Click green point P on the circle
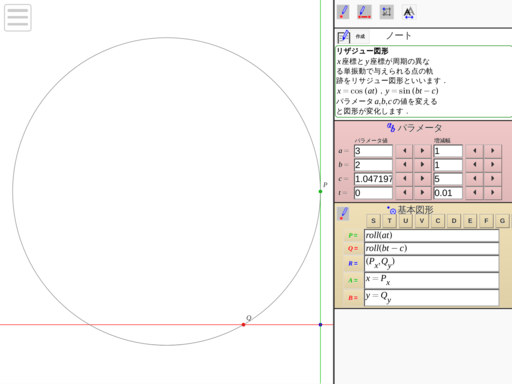 tap(320, 191)
